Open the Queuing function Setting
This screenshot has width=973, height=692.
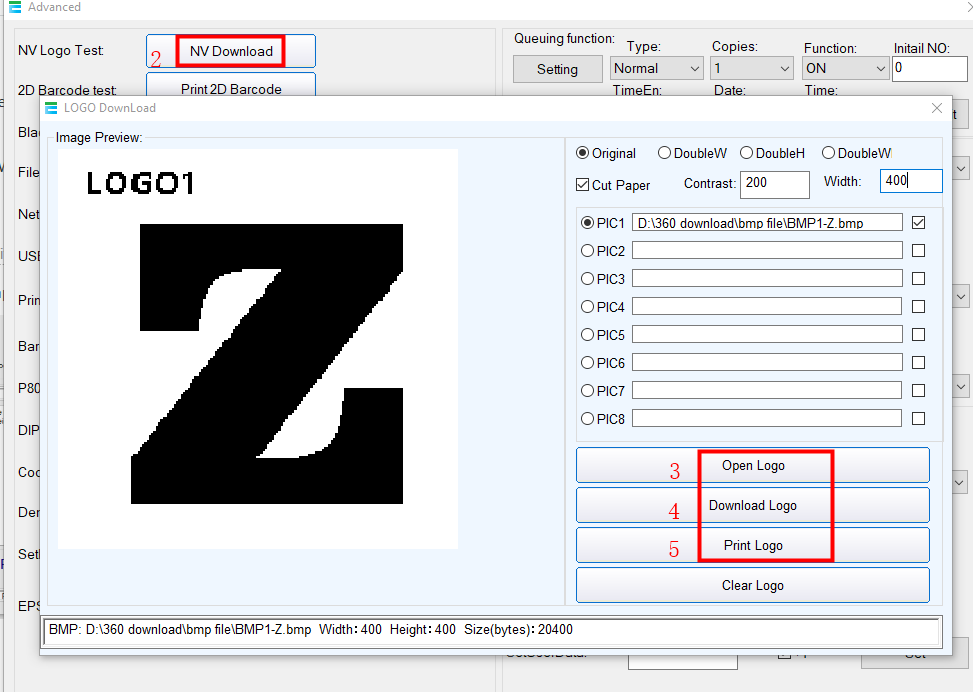(x=557, y=69)
